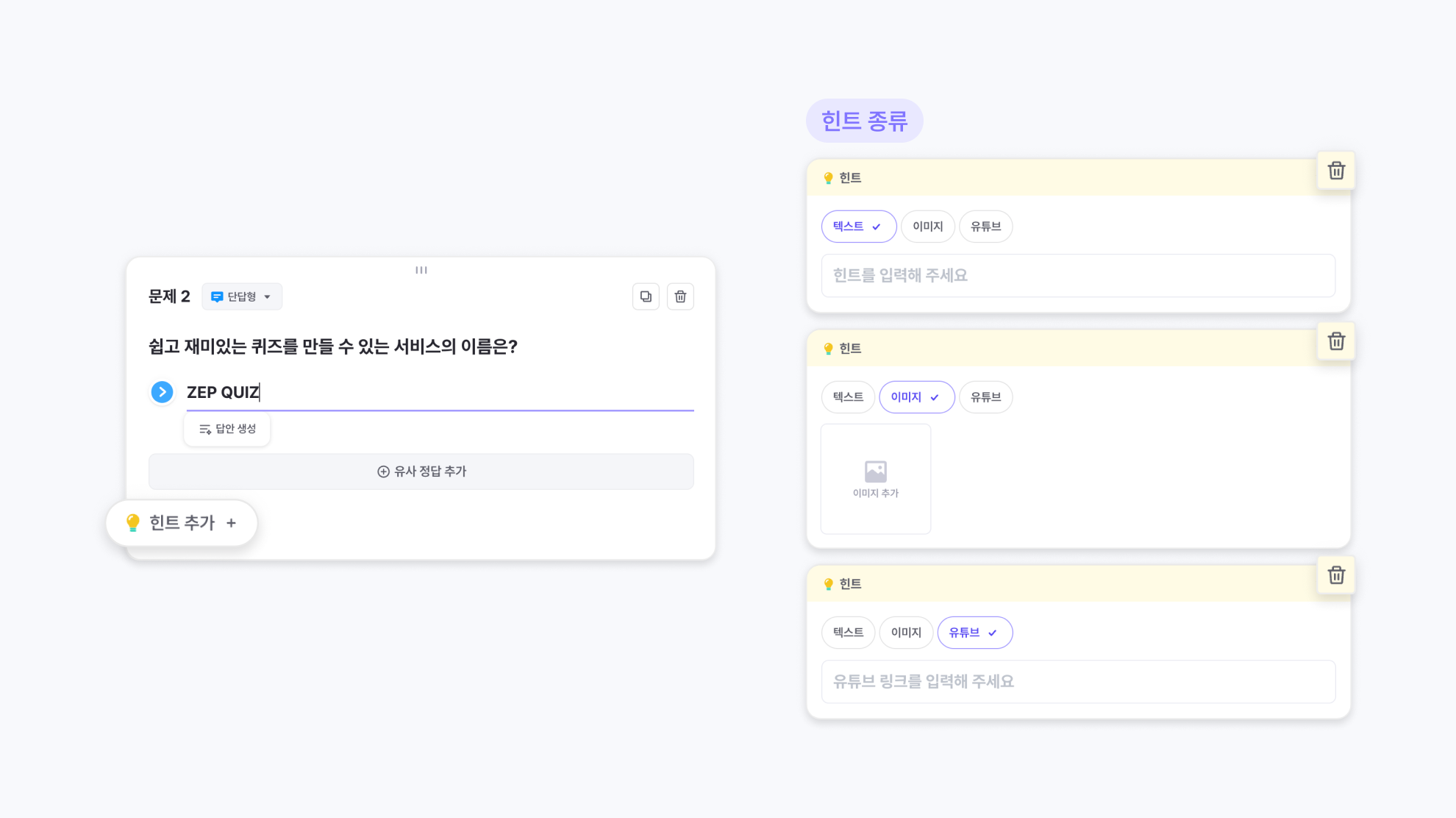The image size is (1456, 818).
Task: Select 텍스트 type in second hint card
Action: click(848, 397)
